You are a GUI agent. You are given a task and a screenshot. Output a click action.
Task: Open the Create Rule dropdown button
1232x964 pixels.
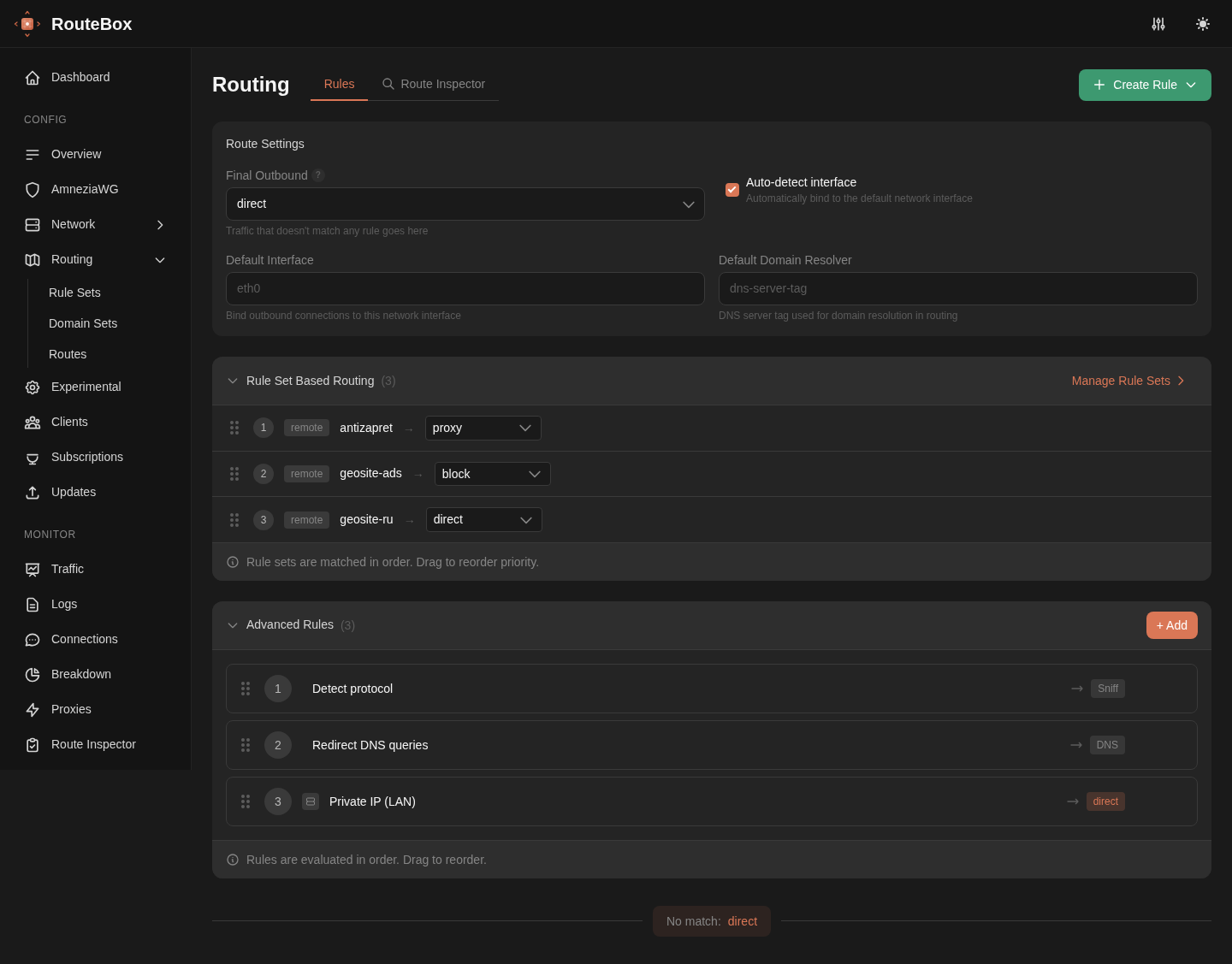(1145, 85)
